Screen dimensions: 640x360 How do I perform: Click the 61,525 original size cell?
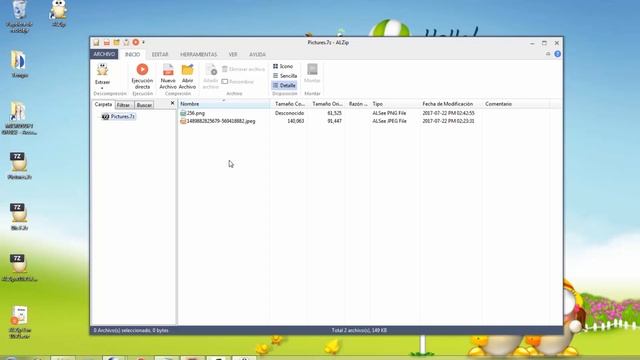click(335, 113)
